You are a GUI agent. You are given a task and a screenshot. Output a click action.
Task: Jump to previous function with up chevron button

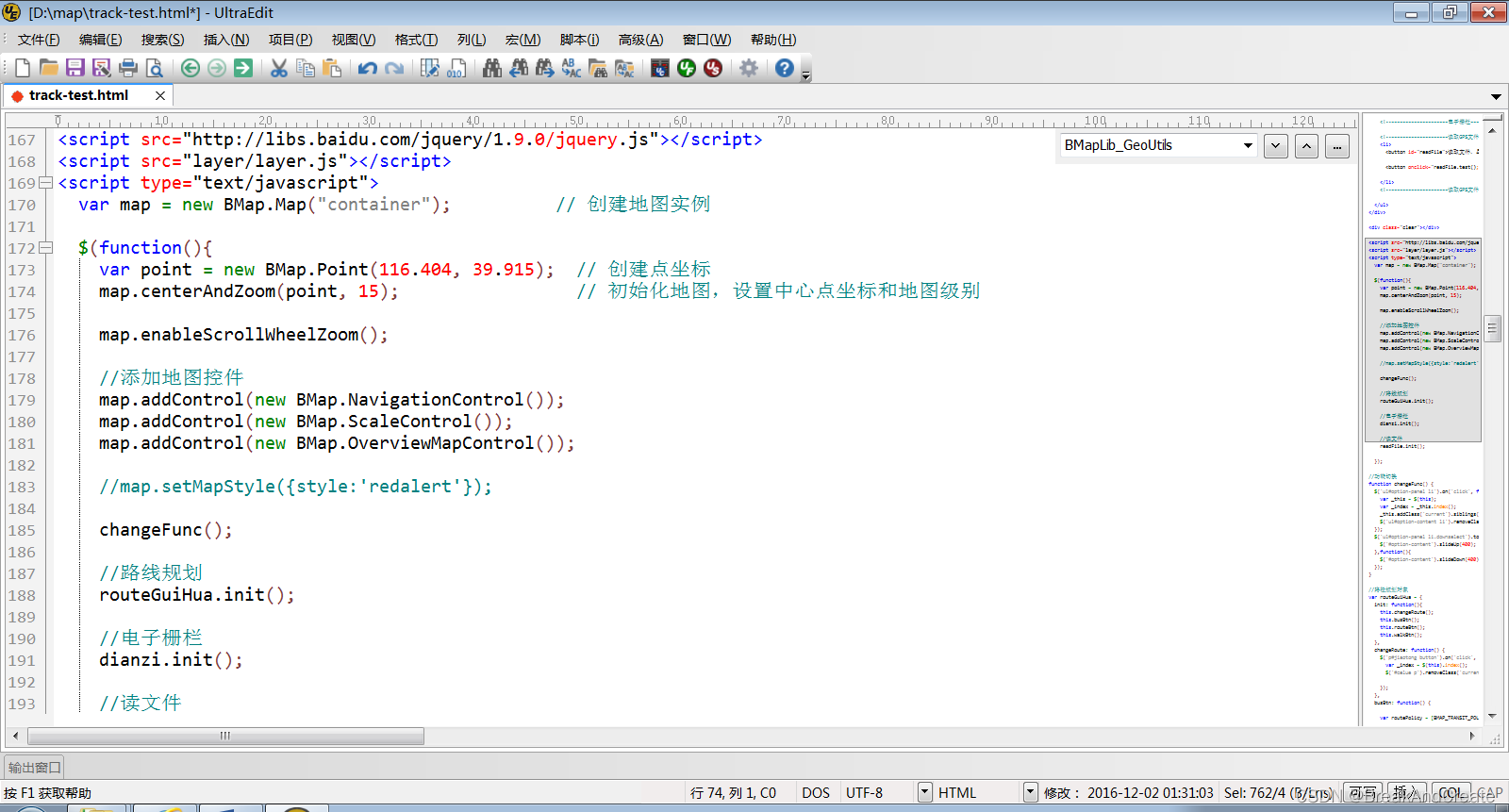point(1306,146)
